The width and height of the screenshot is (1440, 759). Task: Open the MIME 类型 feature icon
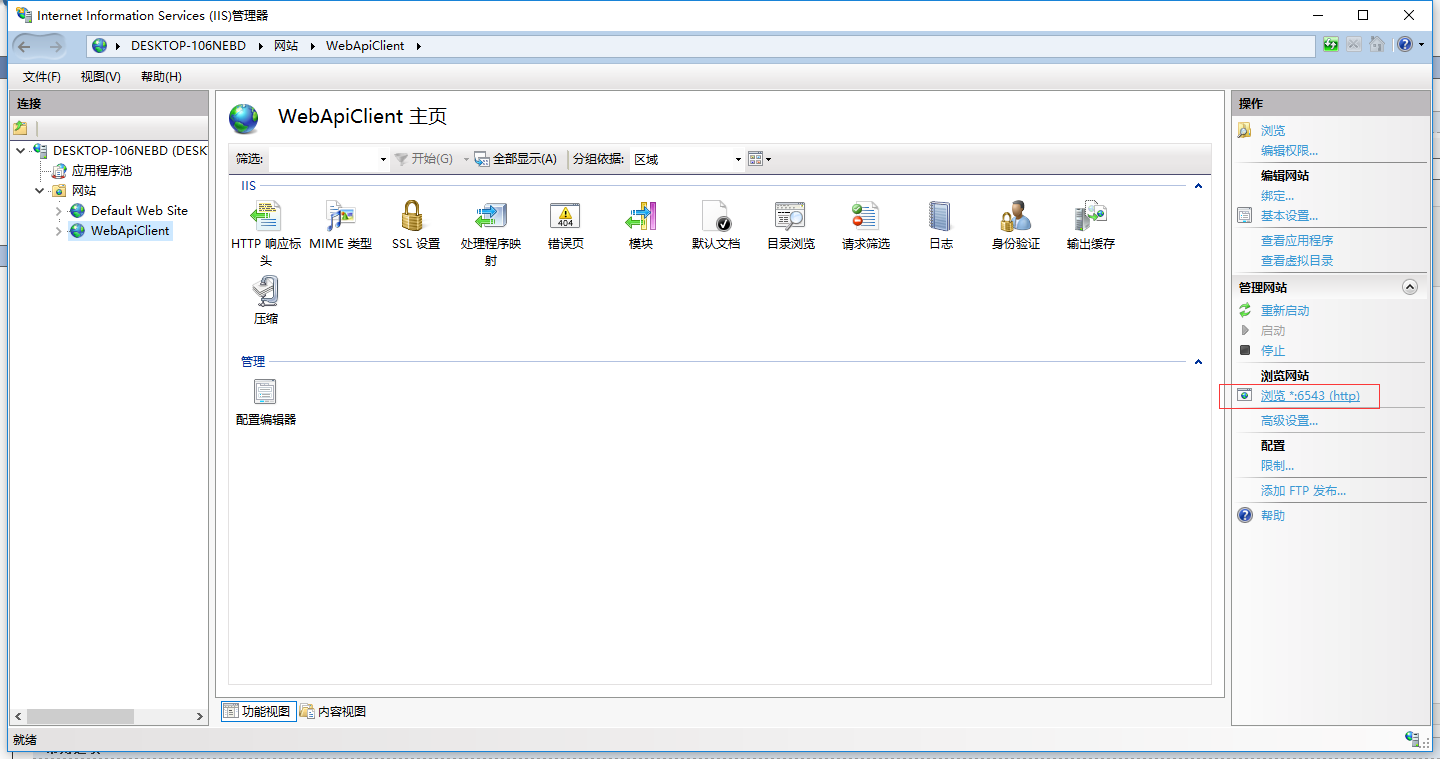[x=340, y=216]
